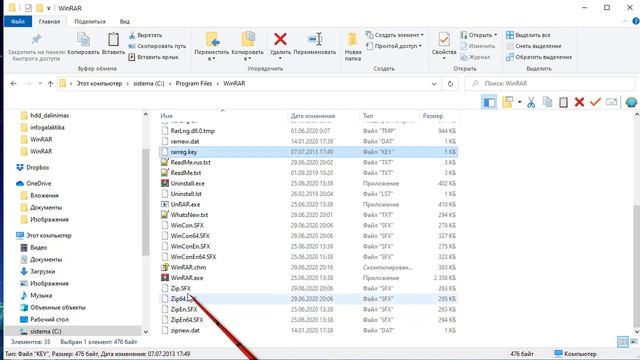Create a new folder via Новая папка

coord(353,46)
